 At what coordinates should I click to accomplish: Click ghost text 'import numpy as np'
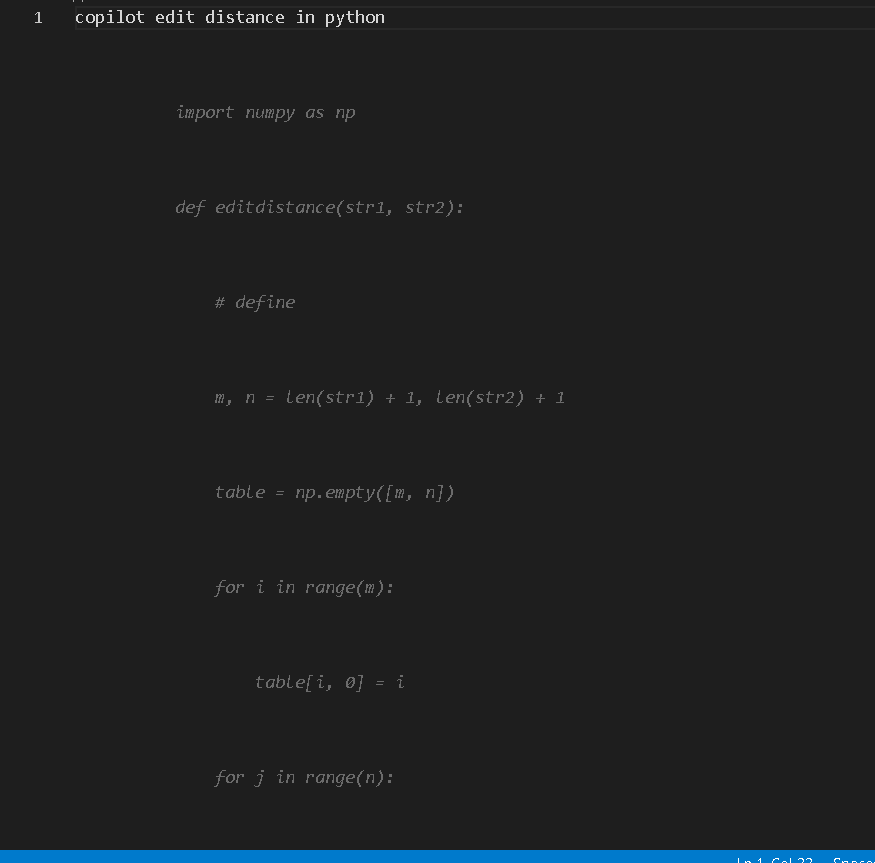pyautogui.click(x=266, y=113)
